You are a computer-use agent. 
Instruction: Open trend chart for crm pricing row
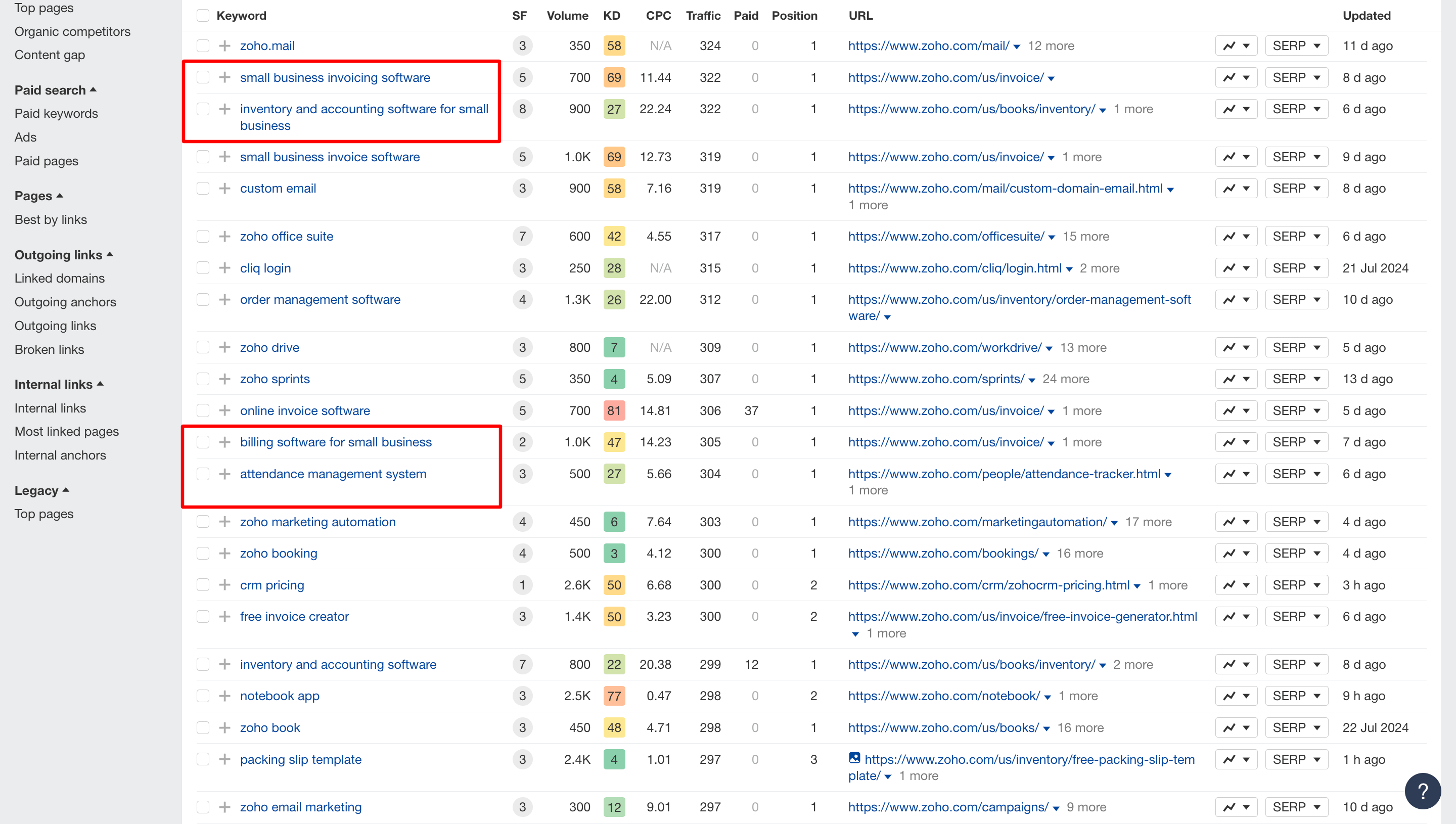click(x=1236, y=585)
